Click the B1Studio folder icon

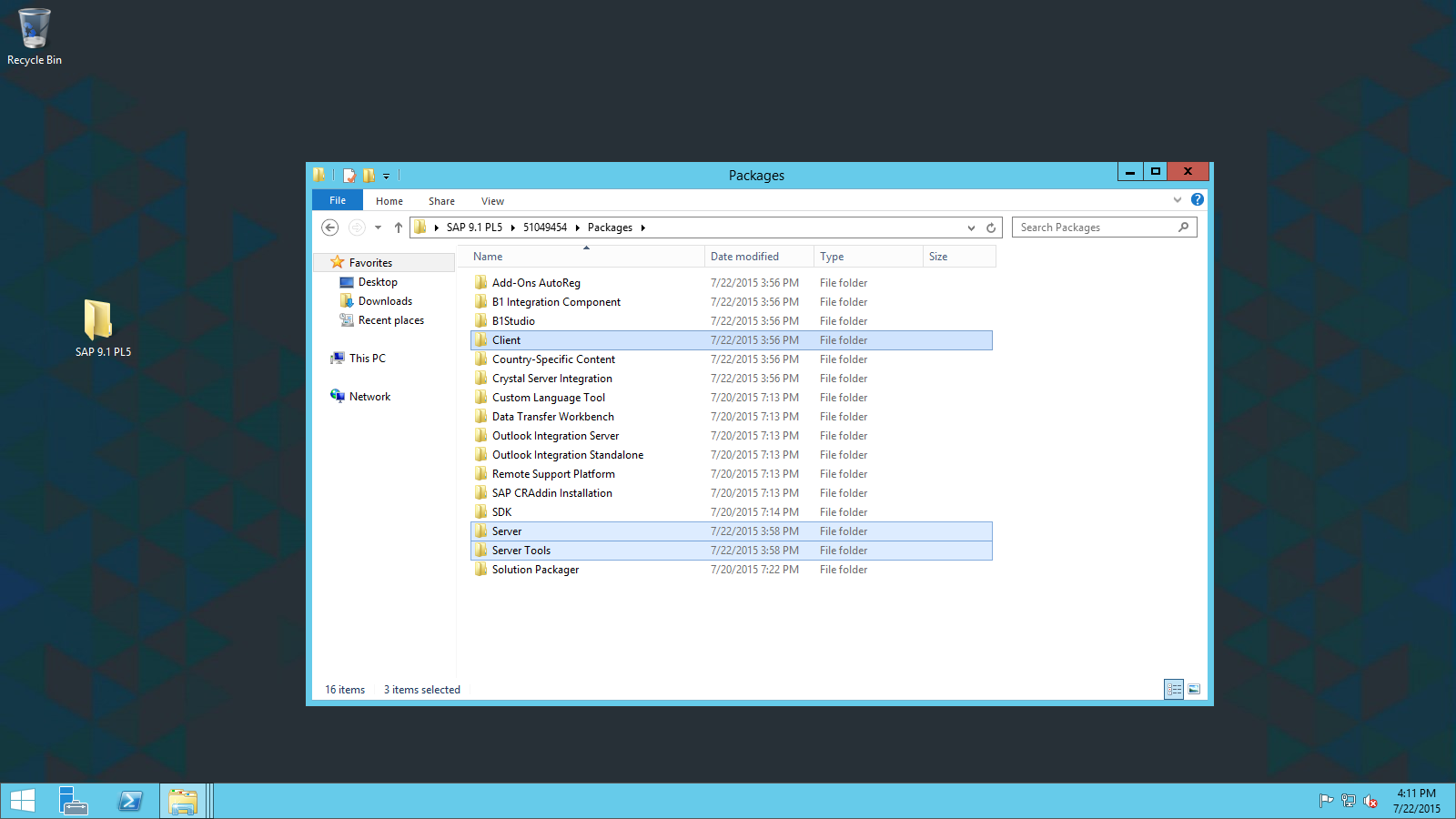tap(481, 321)
